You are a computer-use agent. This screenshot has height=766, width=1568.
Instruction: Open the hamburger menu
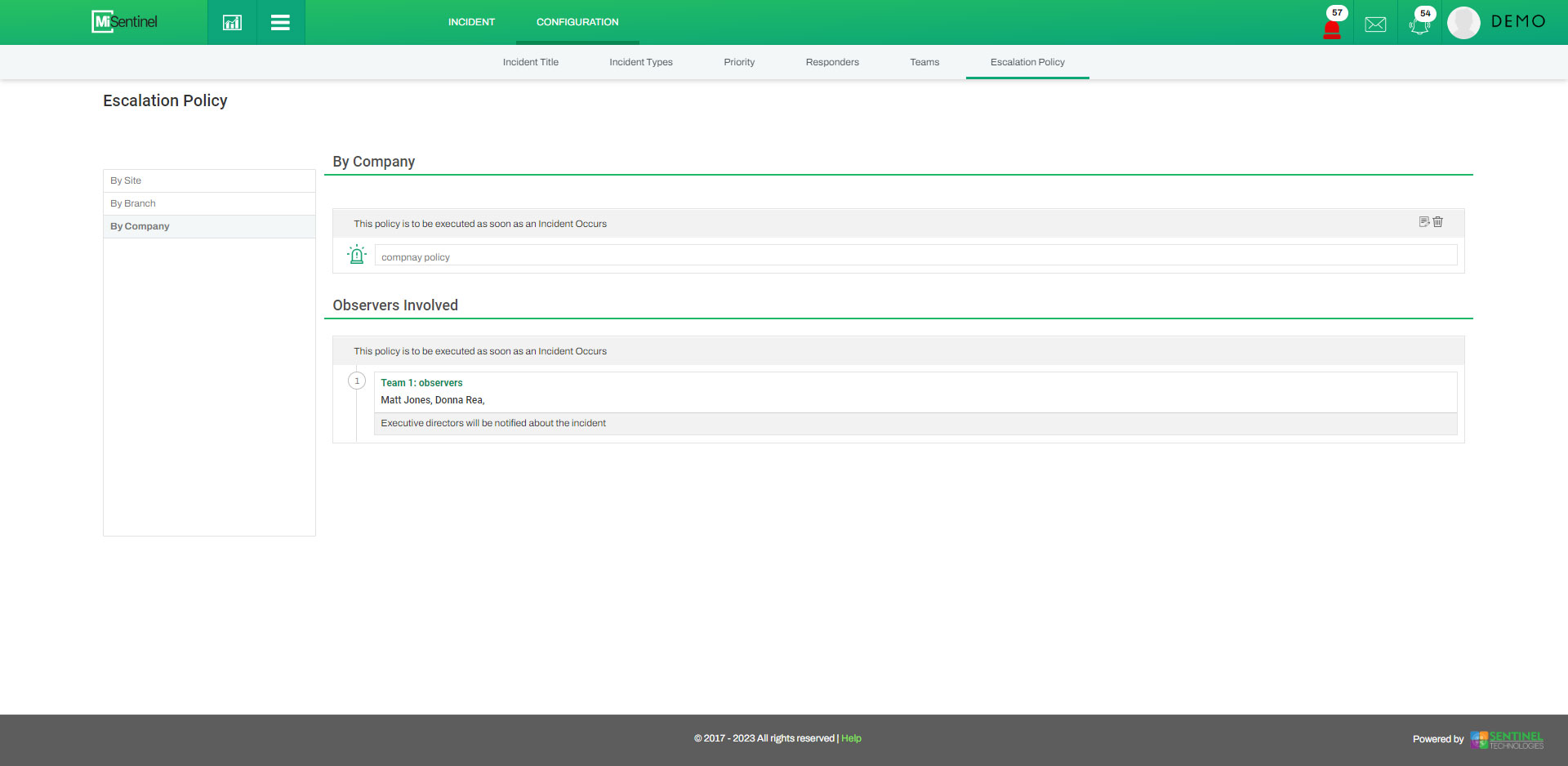point(280,22)
